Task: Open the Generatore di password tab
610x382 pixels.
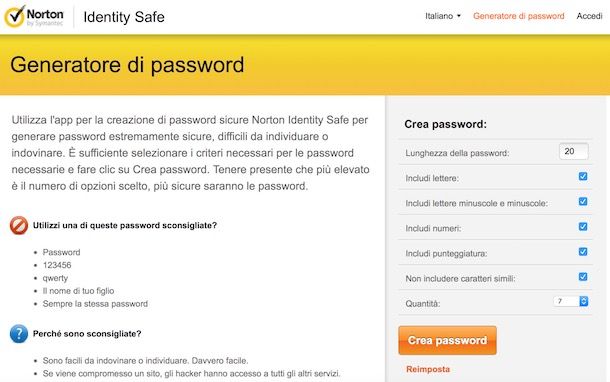Action: (519, 16)
